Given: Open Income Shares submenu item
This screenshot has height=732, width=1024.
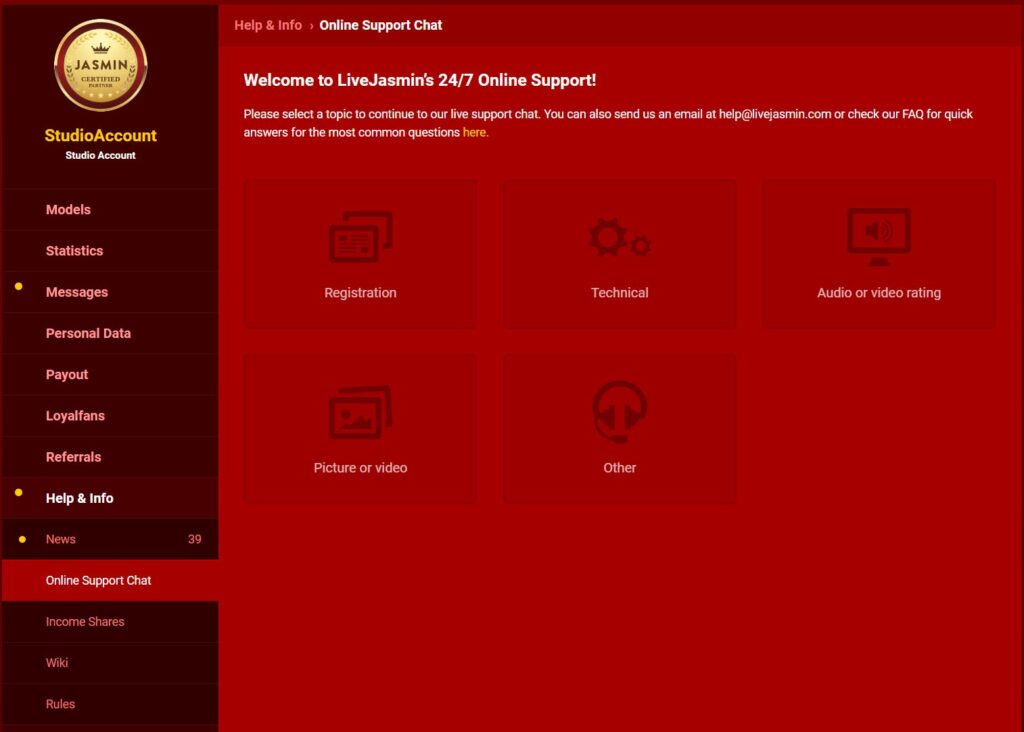Looking at the screenshot, I should (x=110, y=622).
